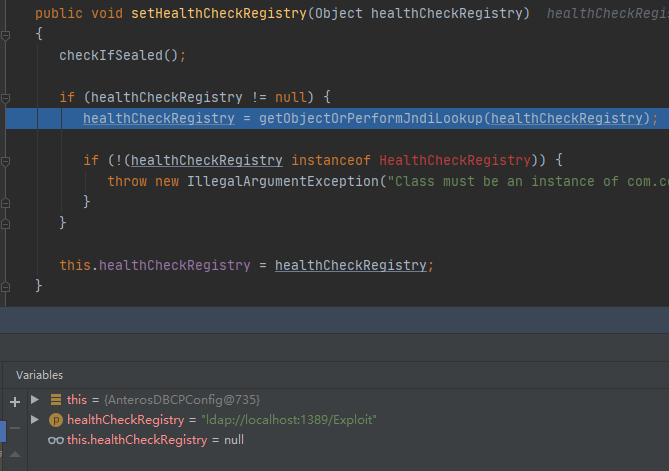Select the this.healthCheckRegistry = null watch row
Image resolution: width=669 pixels, height=471 pixels.
(155, 440)
